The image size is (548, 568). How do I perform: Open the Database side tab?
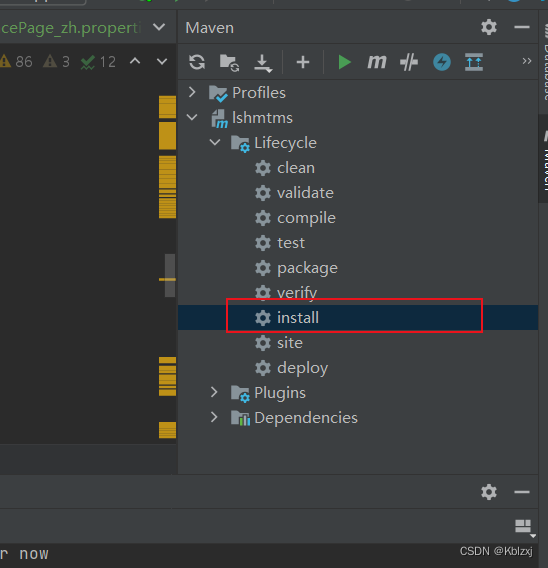tap(543, 62)
